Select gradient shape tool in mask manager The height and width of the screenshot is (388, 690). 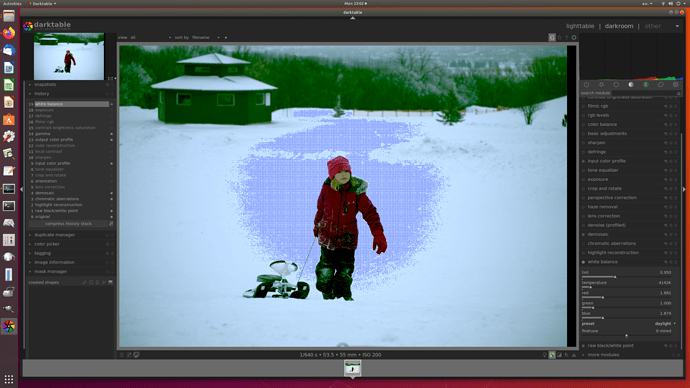(111, 282)
